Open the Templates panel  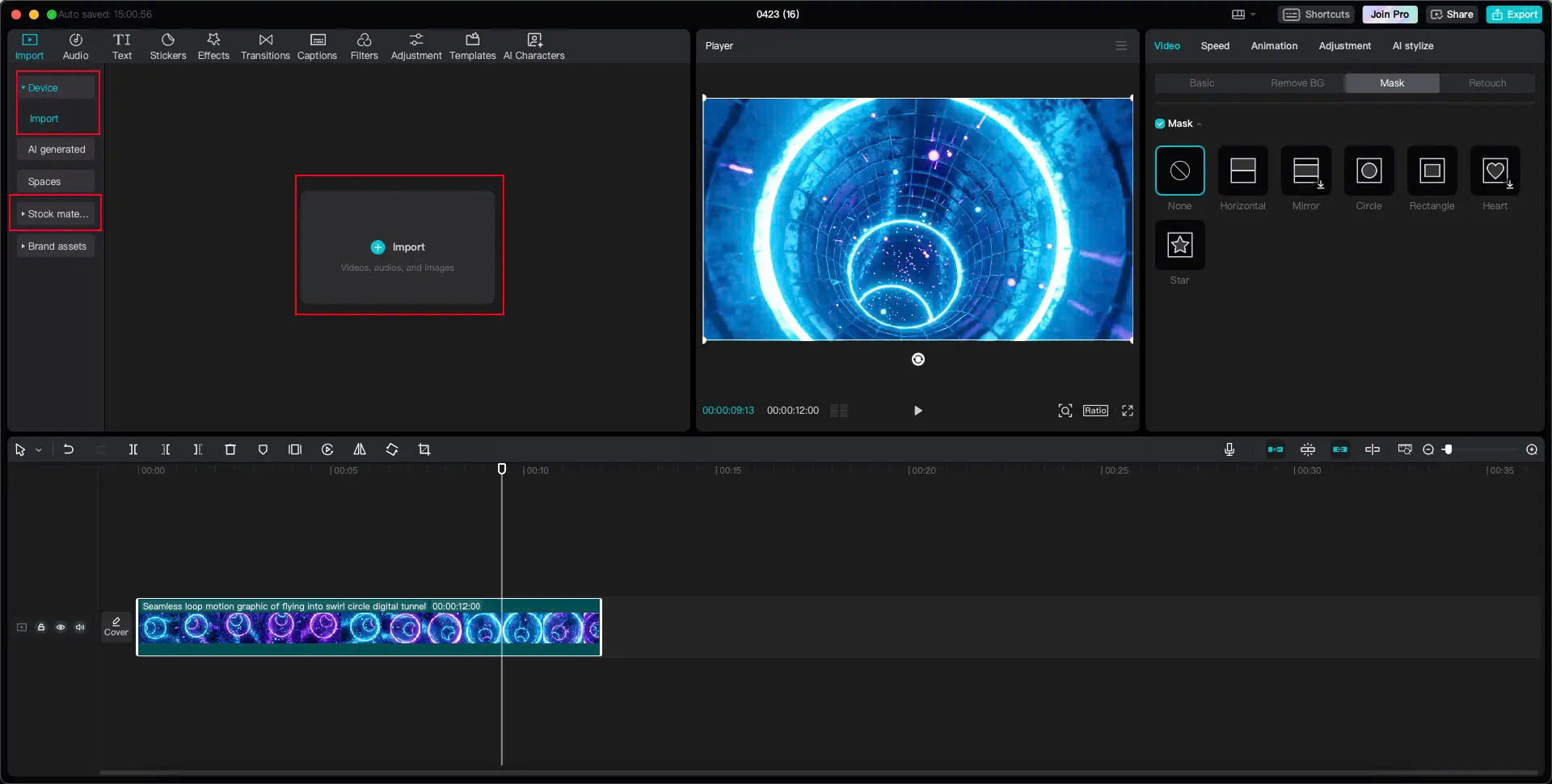click(x=473, y=47)
